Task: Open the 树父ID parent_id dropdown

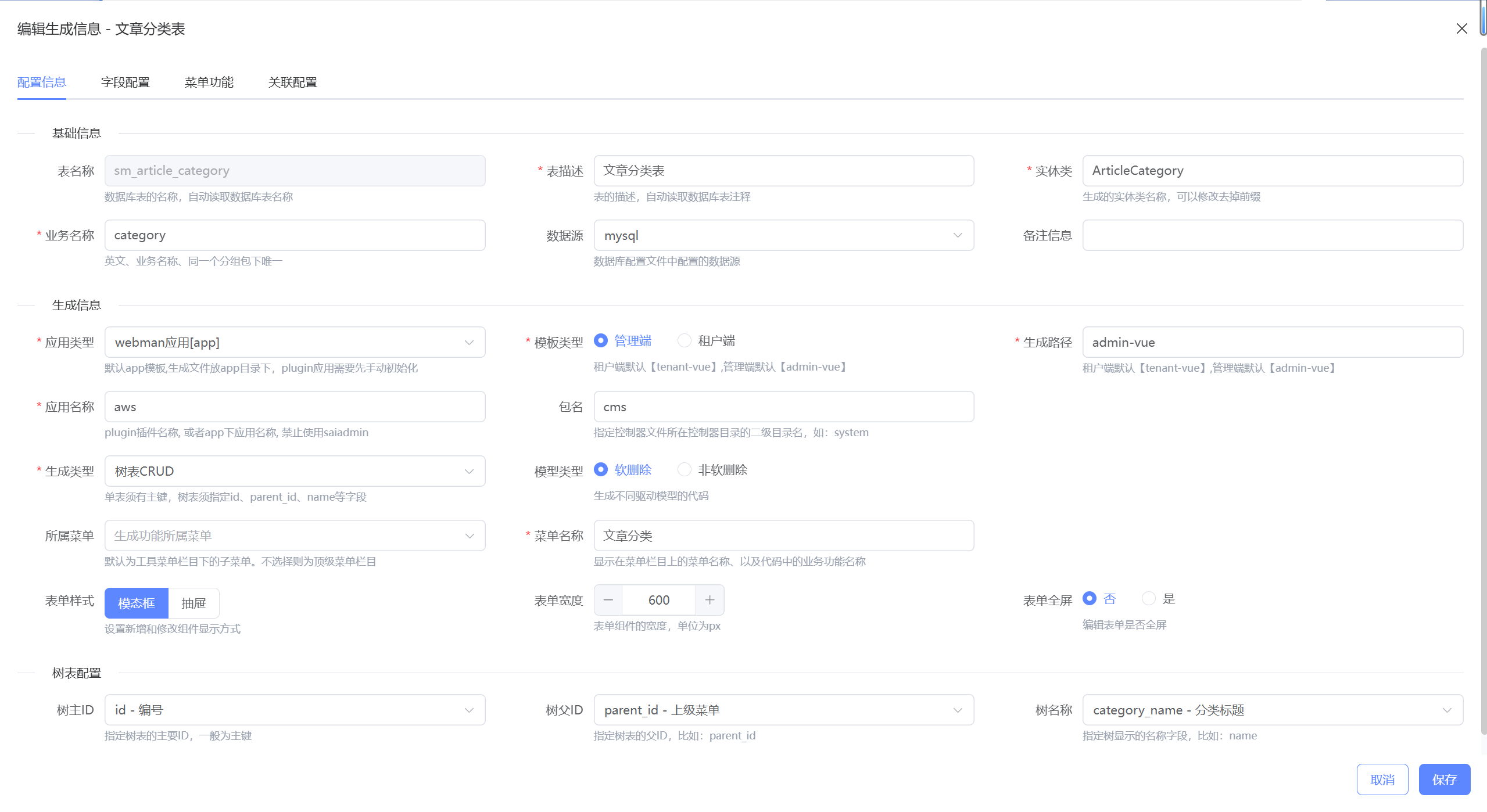Action: point(783,710)
